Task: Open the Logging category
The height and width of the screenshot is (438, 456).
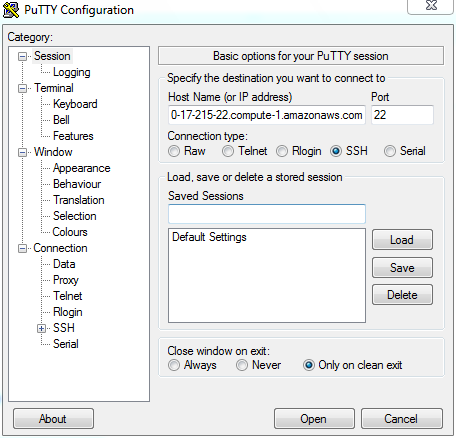Action: tap(72, 72)
